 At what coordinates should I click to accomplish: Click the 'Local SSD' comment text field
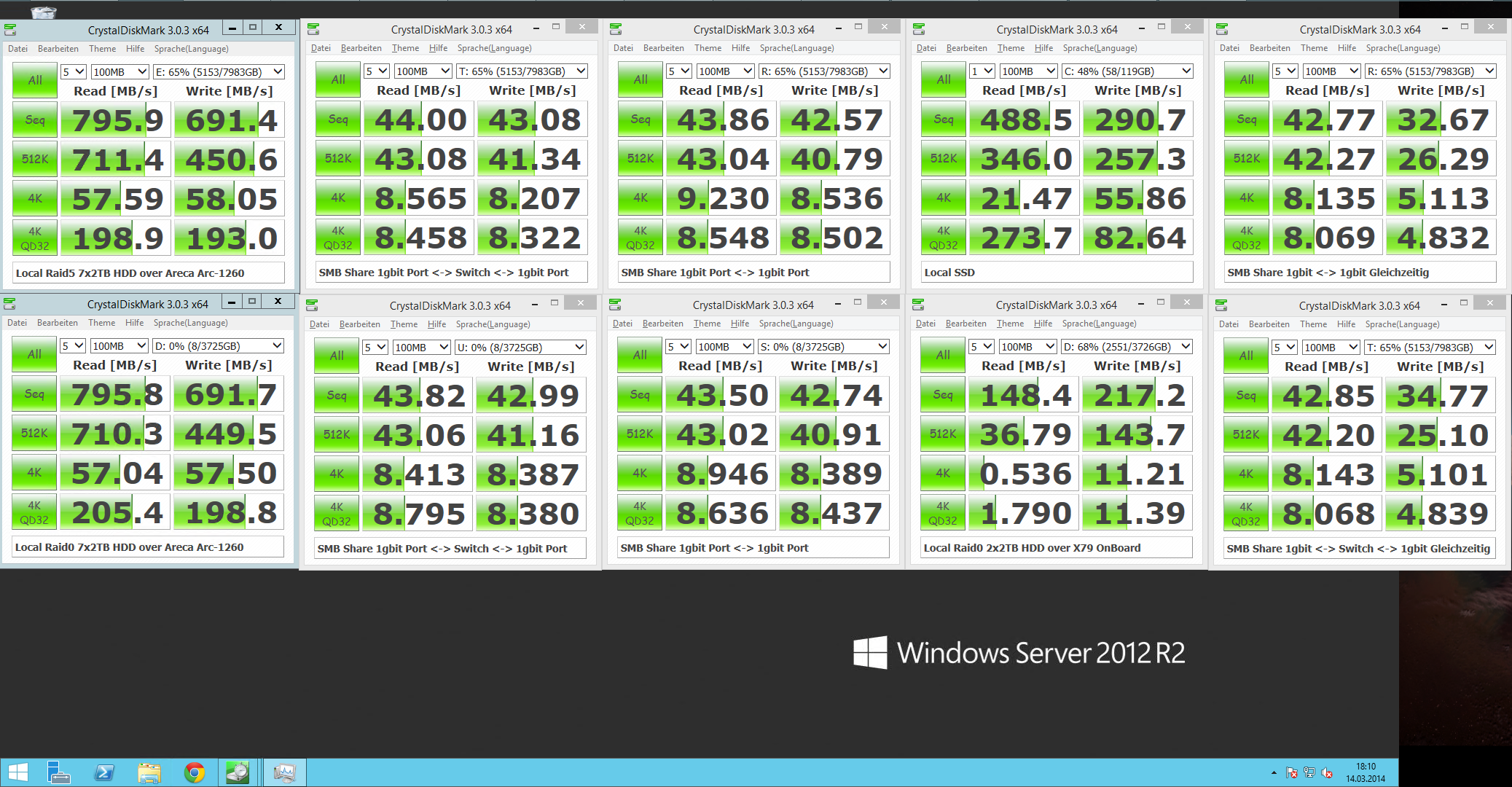1057,273
